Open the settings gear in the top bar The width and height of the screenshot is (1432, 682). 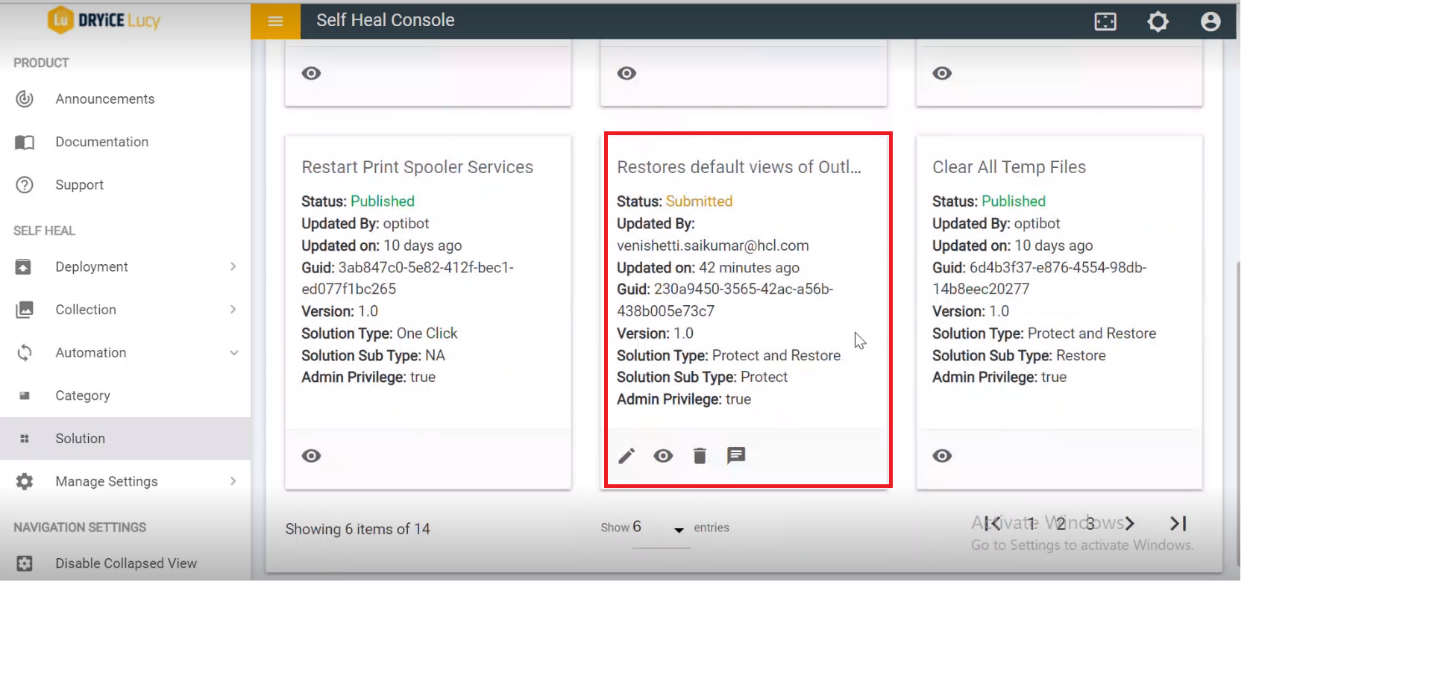[x=1157, y=20]
